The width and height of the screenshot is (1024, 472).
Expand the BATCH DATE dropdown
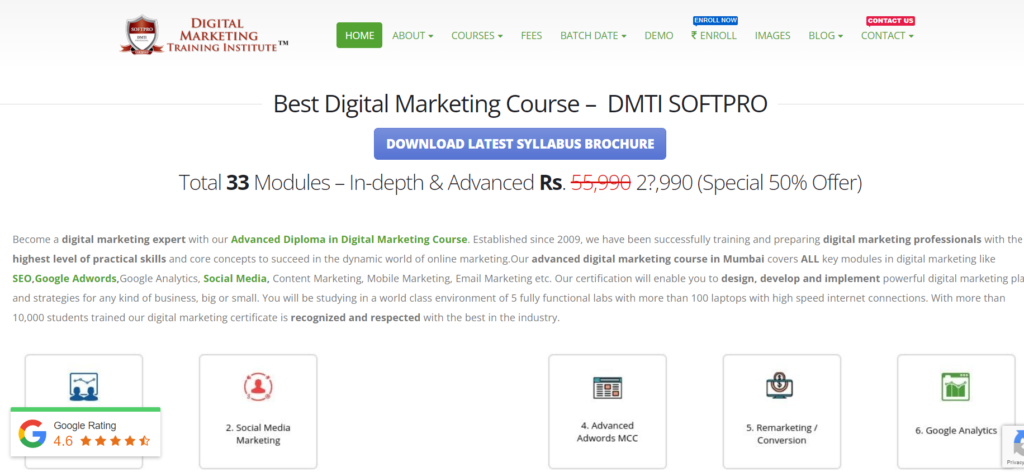593,36
